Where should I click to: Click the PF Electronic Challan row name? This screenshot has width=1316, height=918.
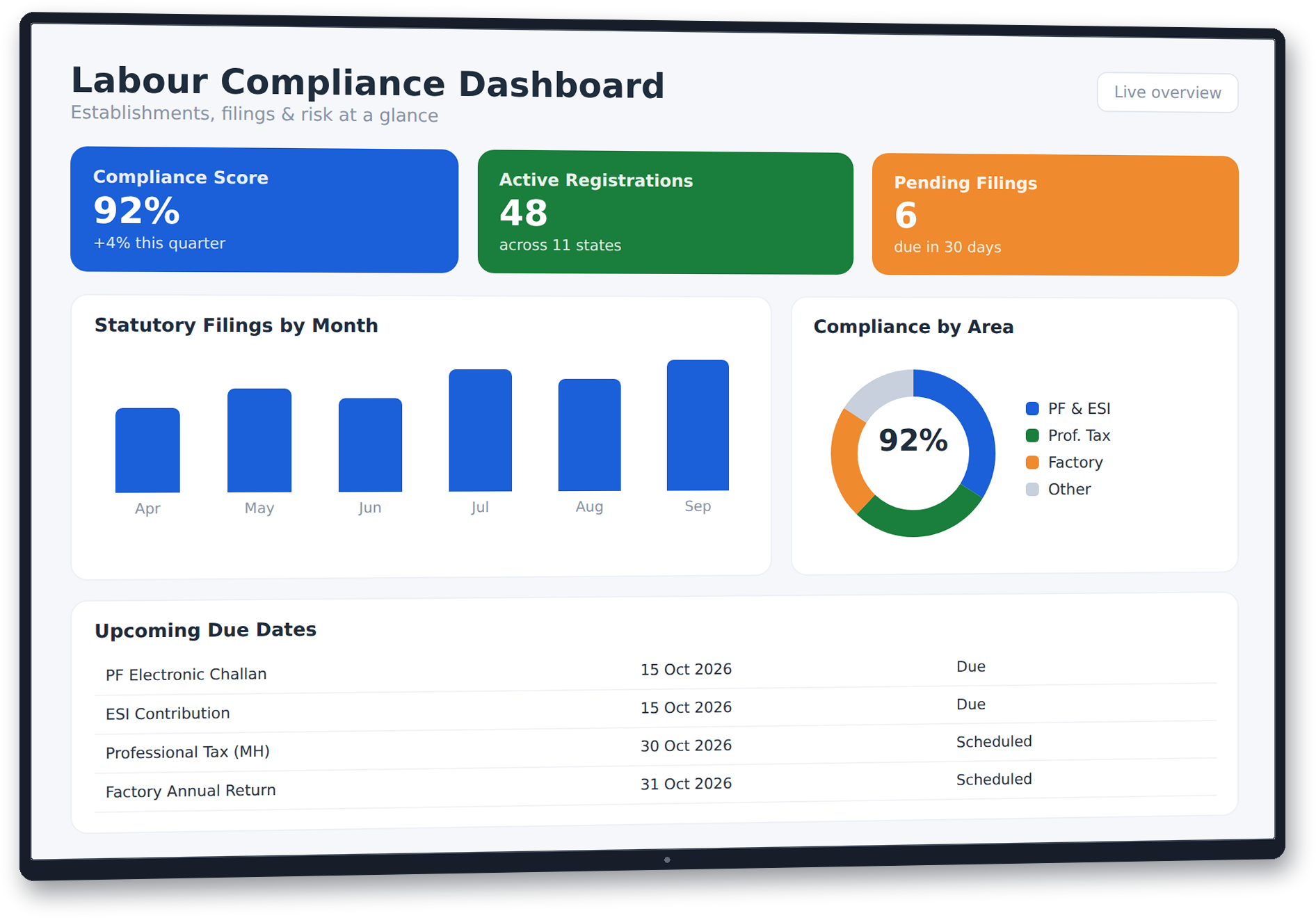point(186,675)
